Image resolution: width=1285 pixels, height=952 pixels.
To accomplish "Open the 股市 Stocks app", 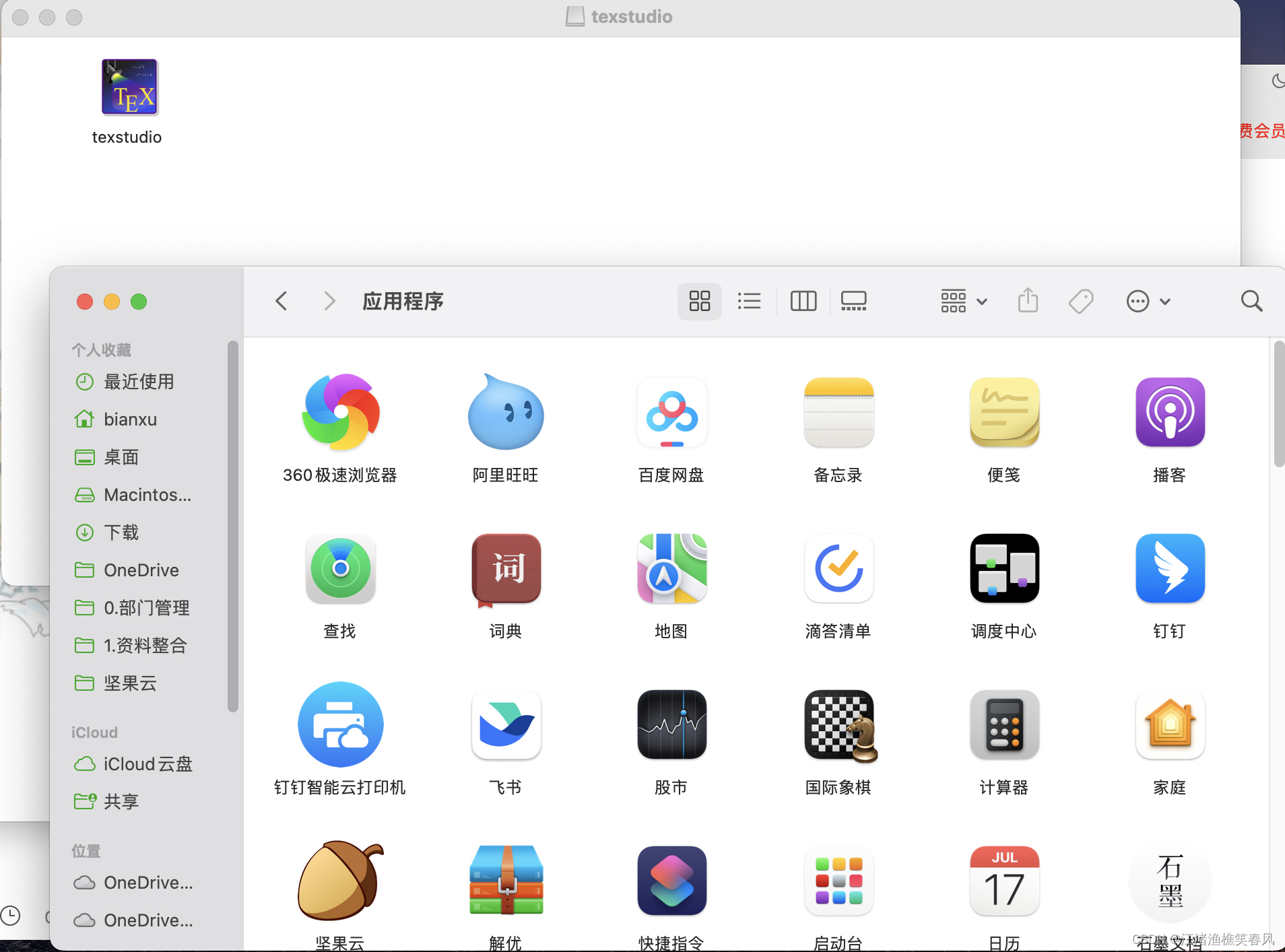I will (x=671, y=724).
